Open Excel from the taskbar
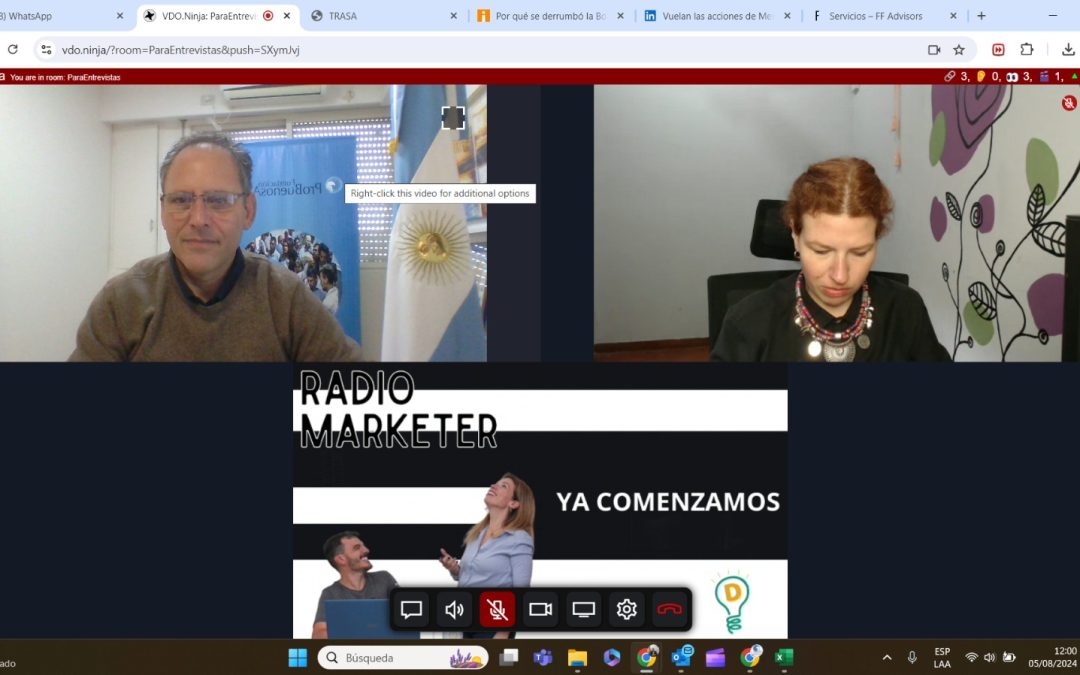The height and width of the screenshot is (675, 1080). pyautogui.click(x=784, y=658)
